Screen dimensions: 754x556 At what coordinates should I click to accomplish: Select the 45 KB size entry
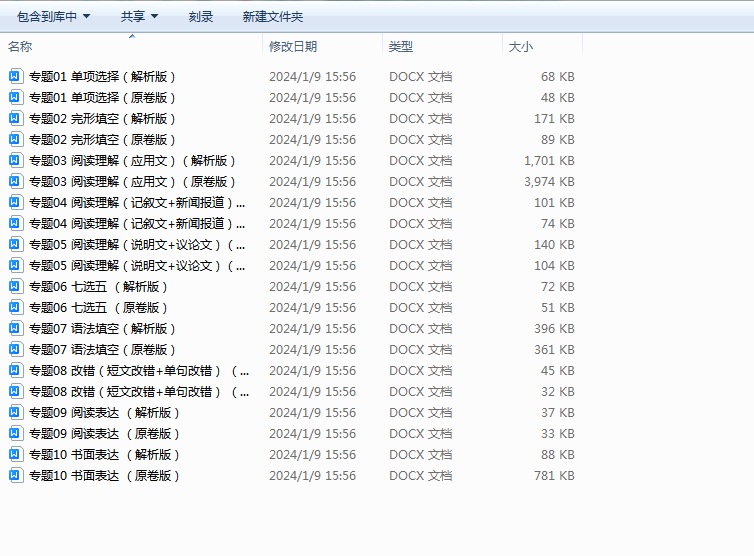(x=558, y=370)
